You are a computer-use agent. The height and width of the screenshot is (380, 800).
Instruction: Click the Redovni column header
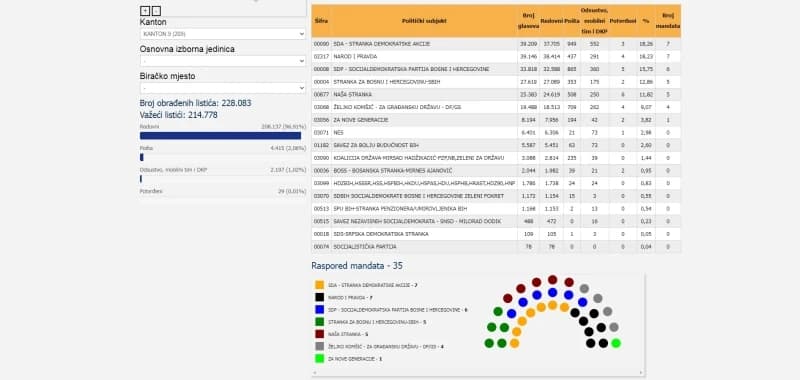pyautogui.click(x=552, y=21)
